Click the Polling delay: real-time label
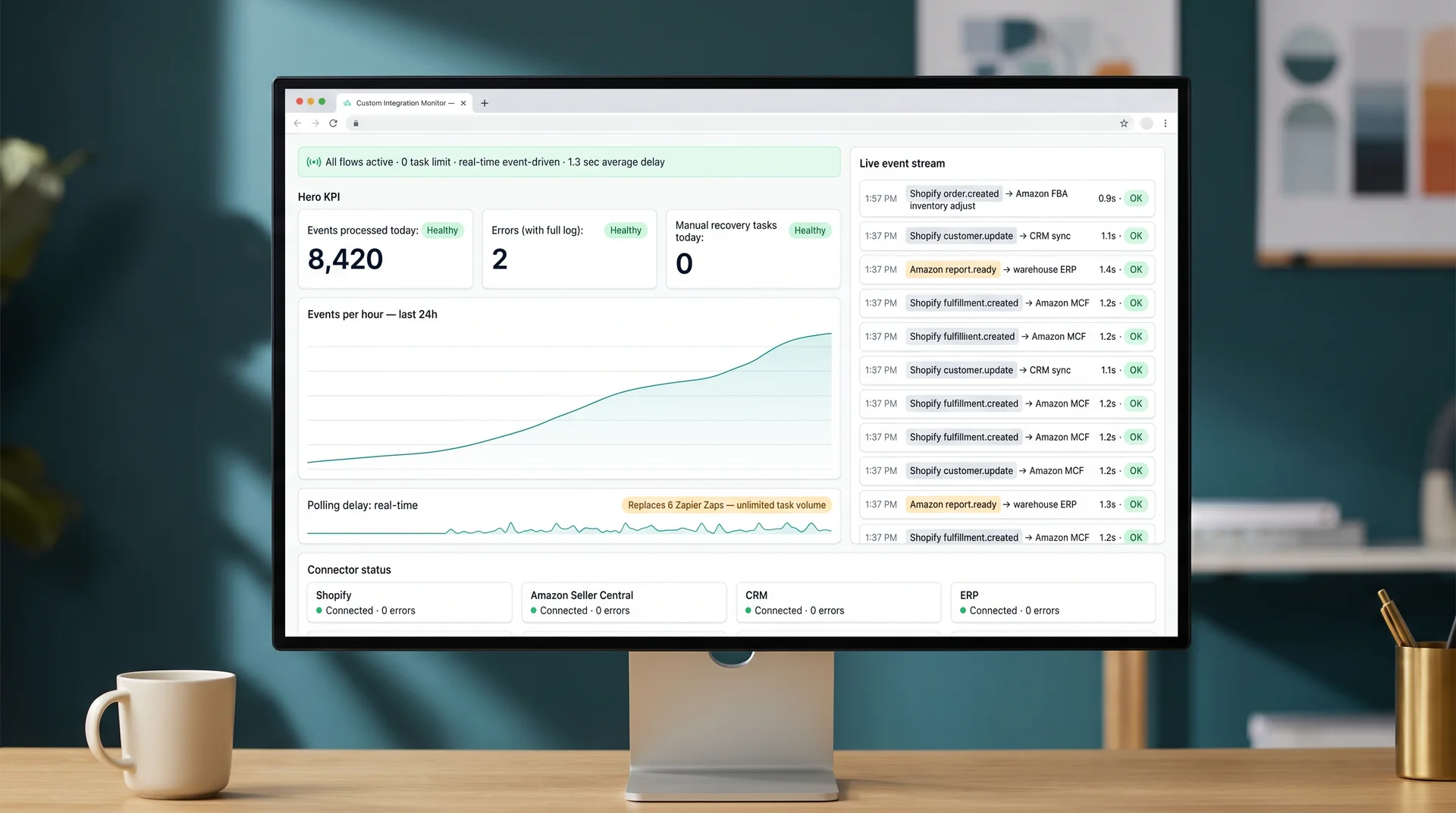 pos(362,506)
